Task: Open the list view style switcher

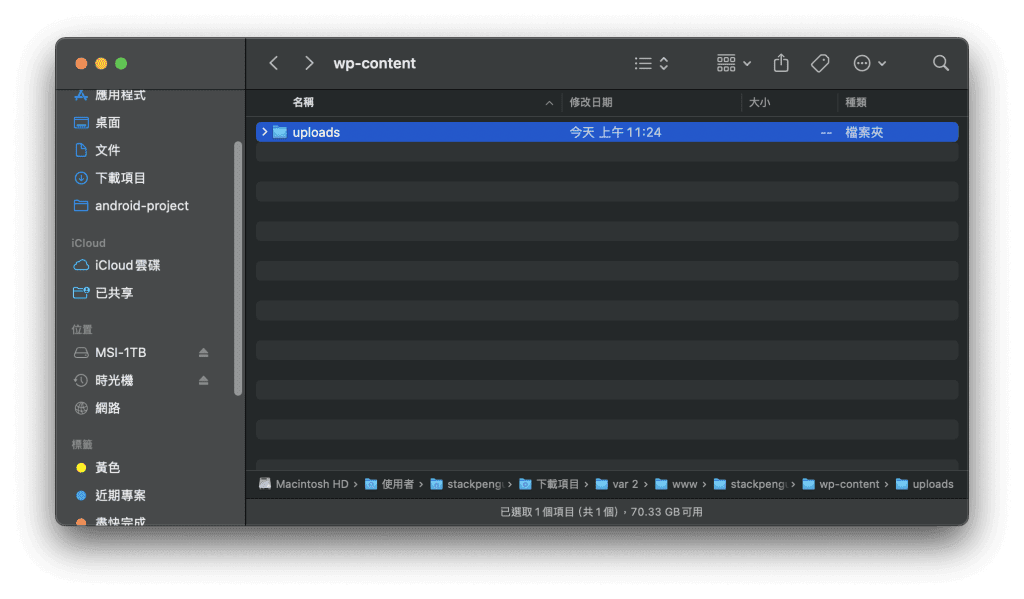Action: (x=651, y=63)
